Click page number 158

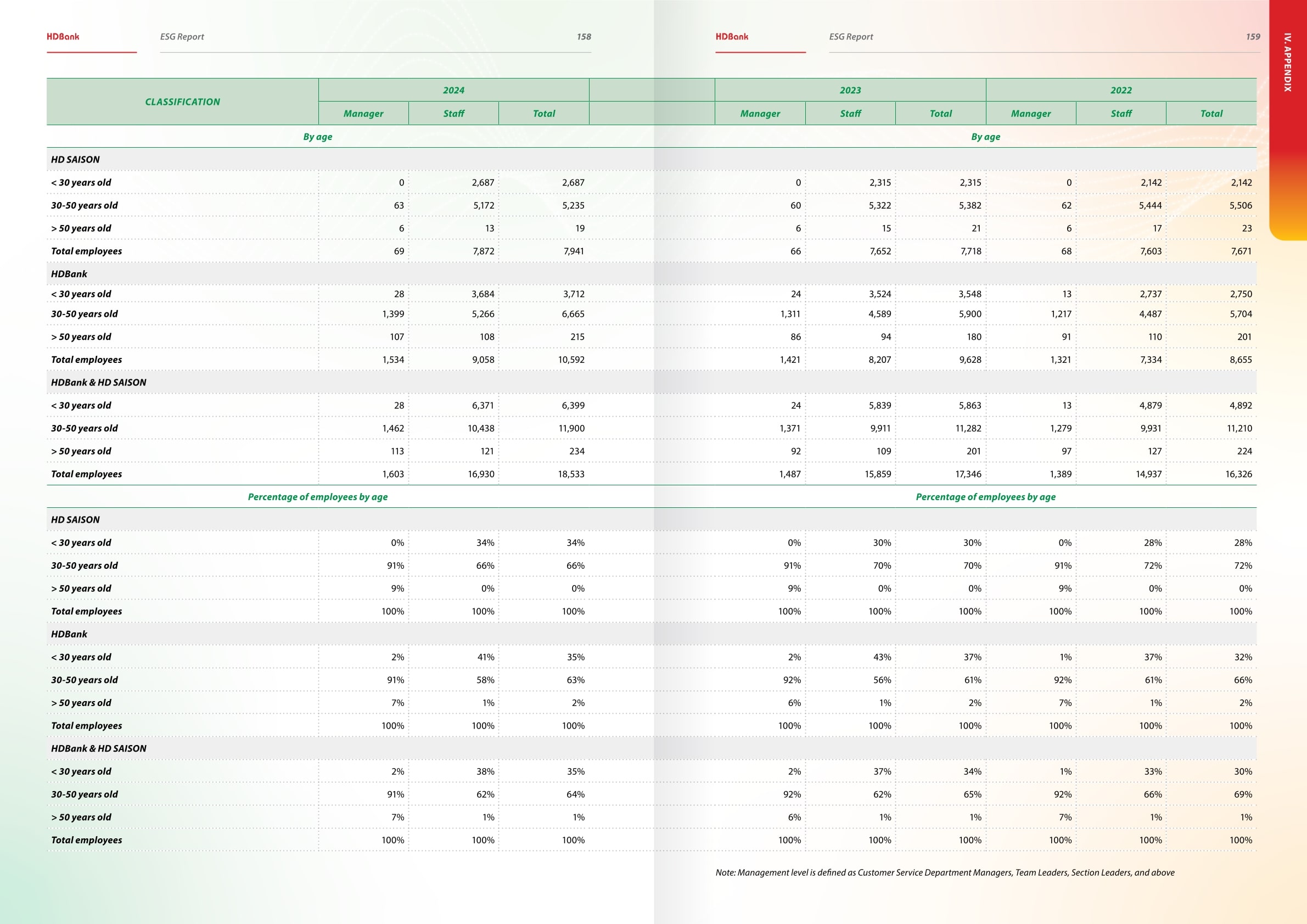pos(584,37)
